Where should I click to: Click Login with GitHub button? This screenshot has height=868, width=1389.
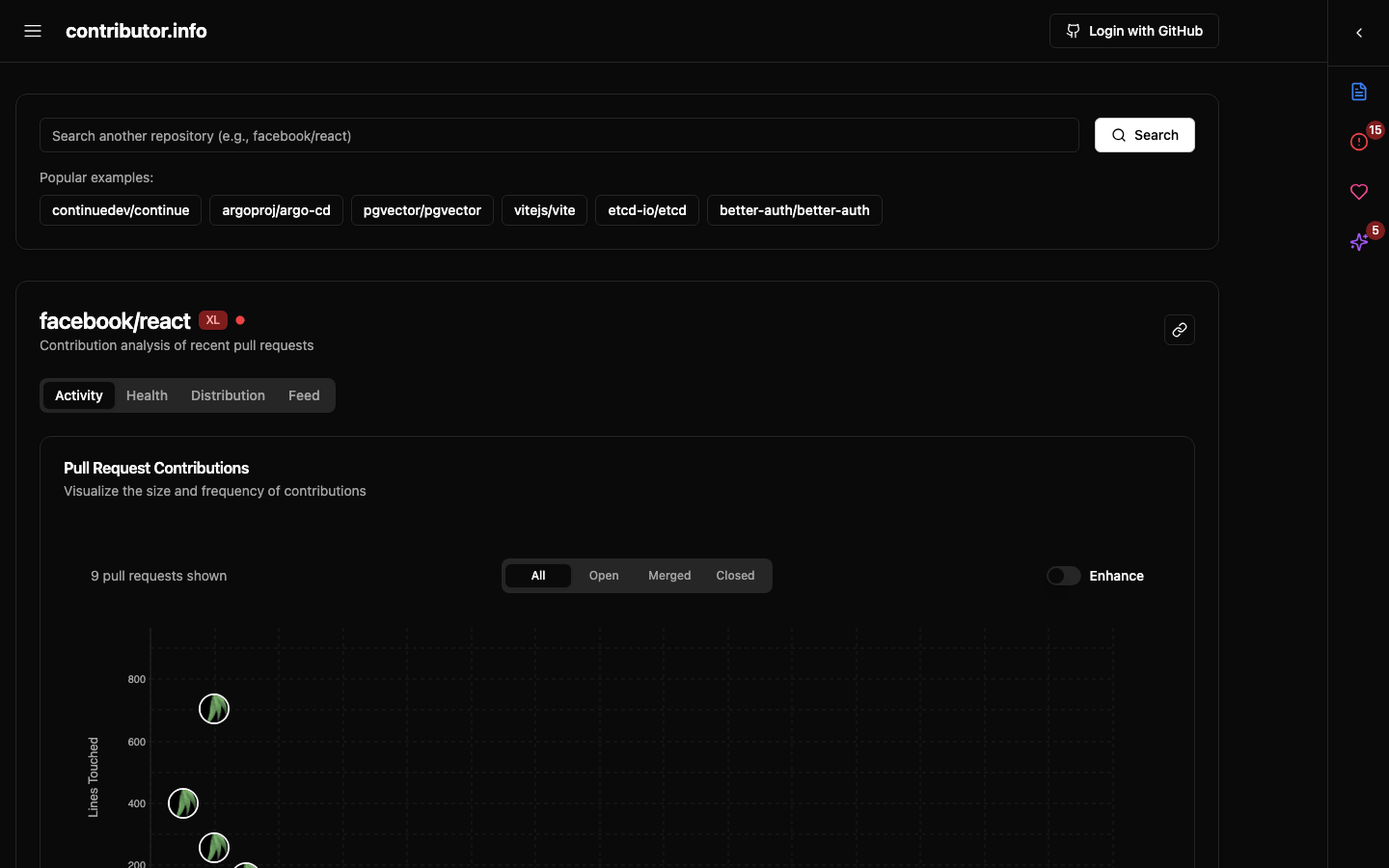[1133, 31]
